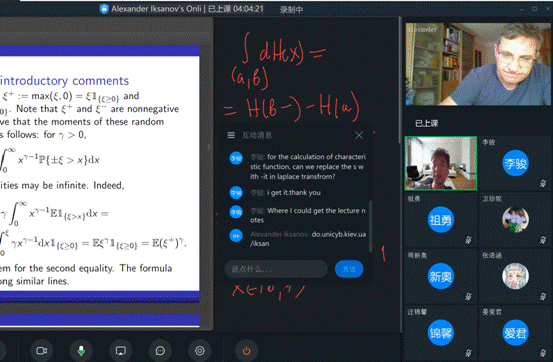The height and width of the screenshot is (362, 553).
Task: Open screen share from bottom toolbar
Action: point(121,351)
